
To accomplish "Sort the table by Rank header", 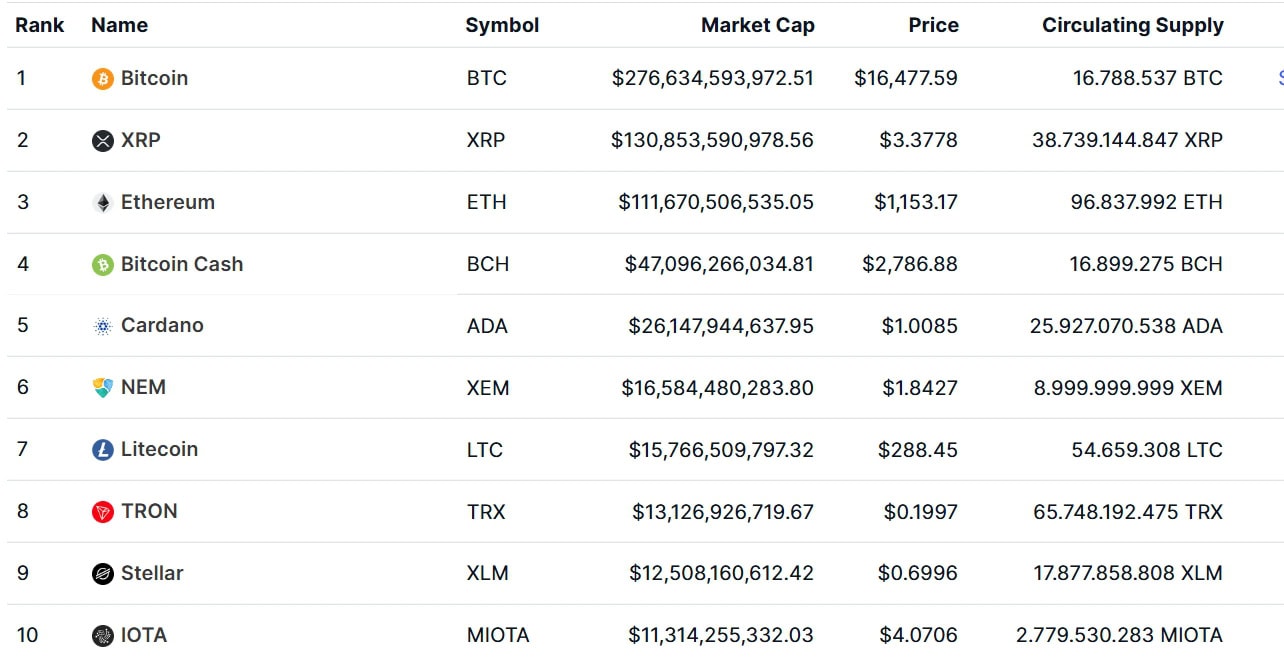I will (x=40, y=26).
